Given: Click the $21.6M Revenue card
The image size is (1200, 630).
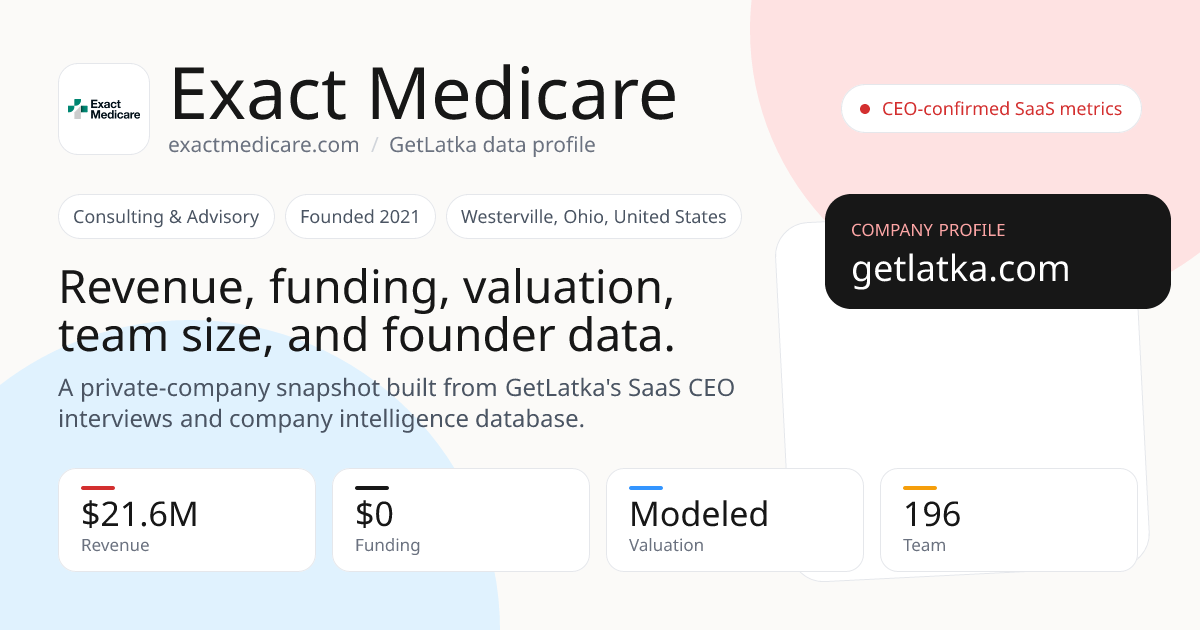Looking at the screenshot, I should (187, 520).
